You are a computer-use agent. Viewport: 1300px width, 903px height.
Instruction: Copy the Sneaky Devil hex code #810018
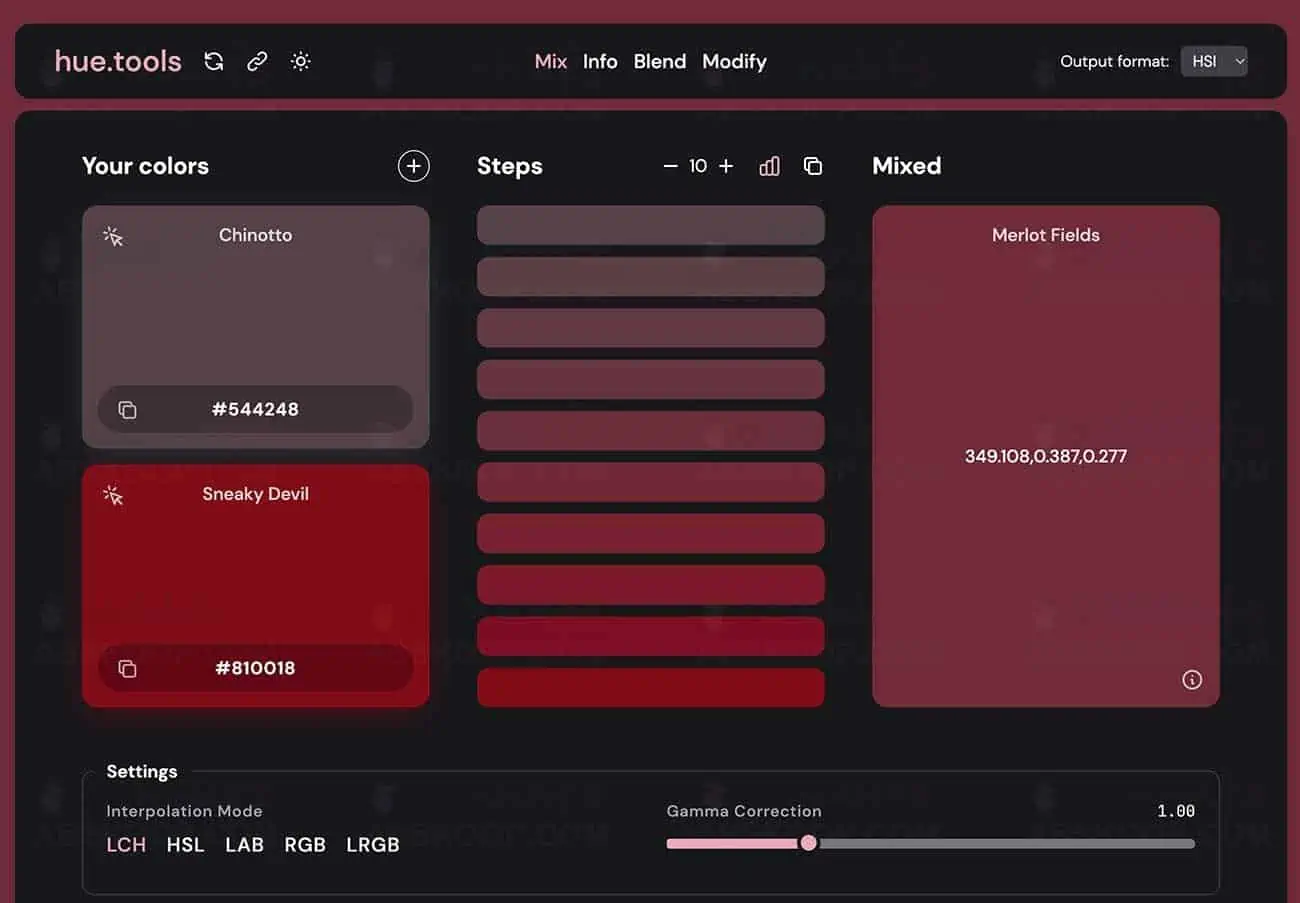[x=255, y=668]
